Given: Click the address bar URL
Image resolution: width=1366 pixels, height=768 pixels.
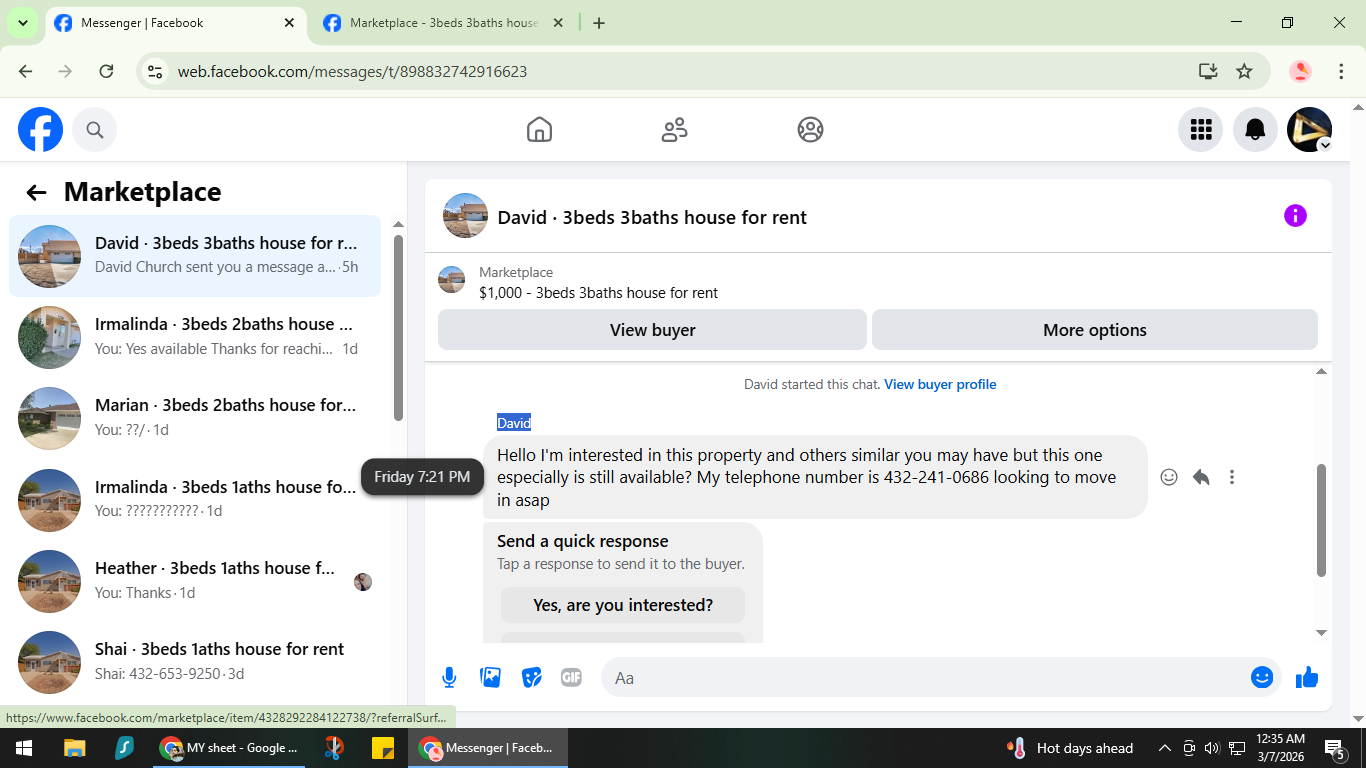Looking at the screenshot, I should tap(352, 72).
